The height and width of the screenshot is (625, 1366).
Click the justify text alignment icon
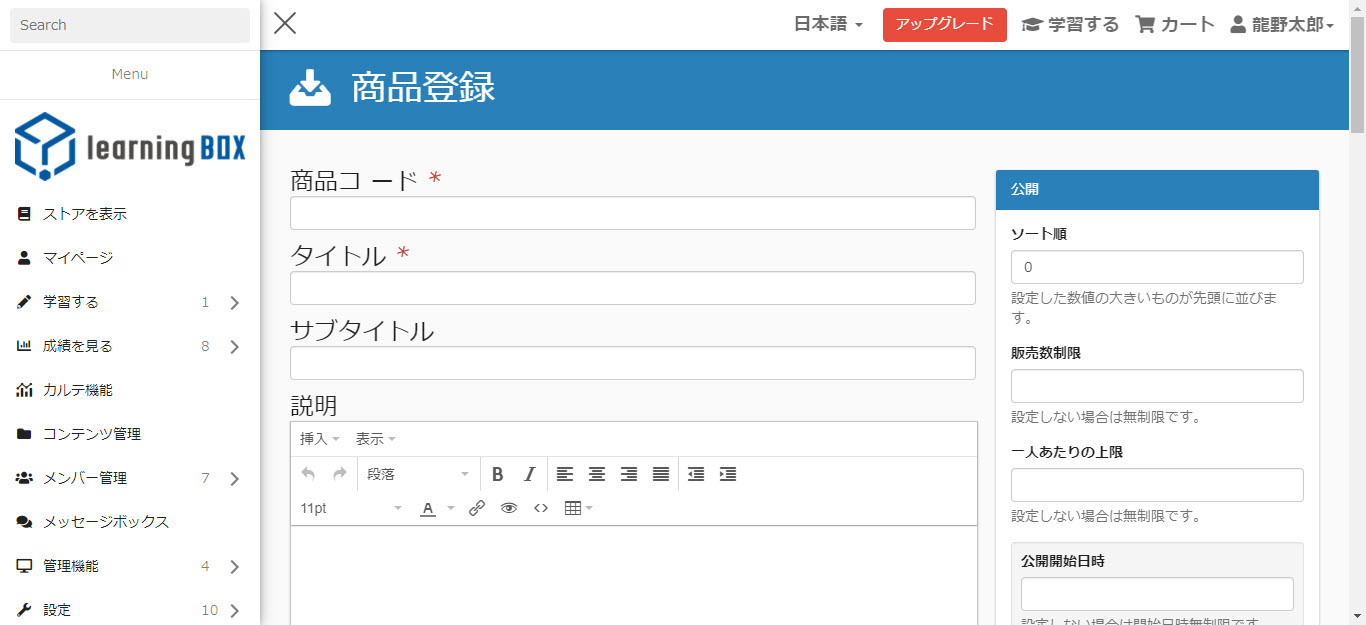[661, 474]
